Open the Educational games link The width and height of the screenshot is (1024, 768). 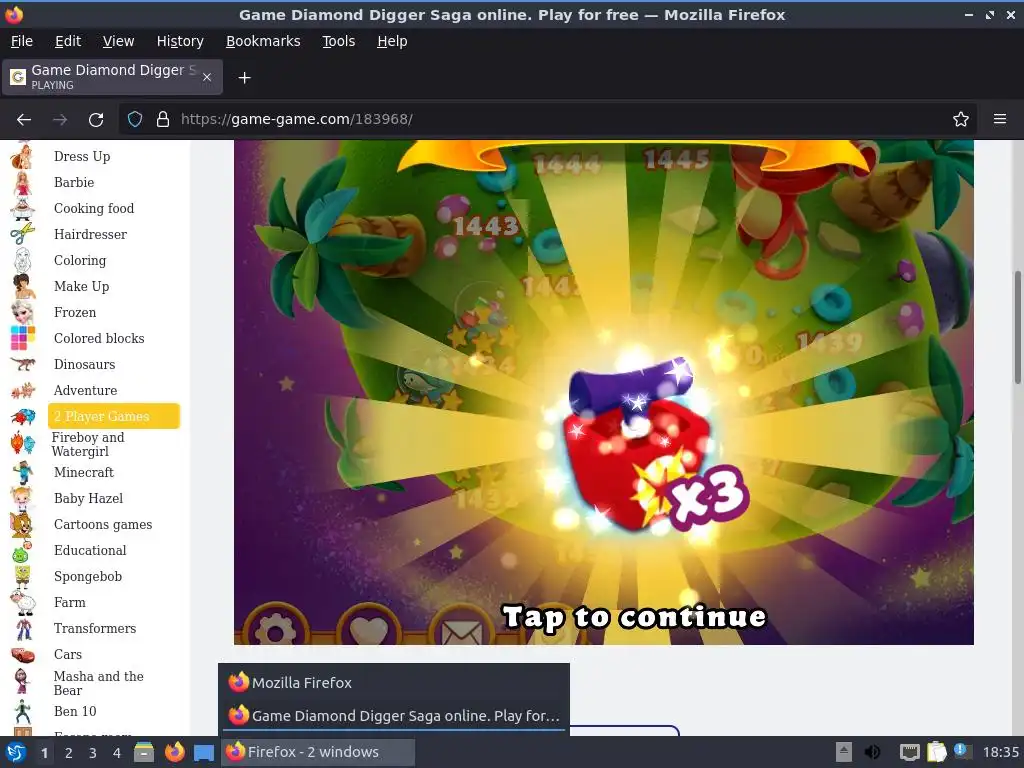(90, 551)
